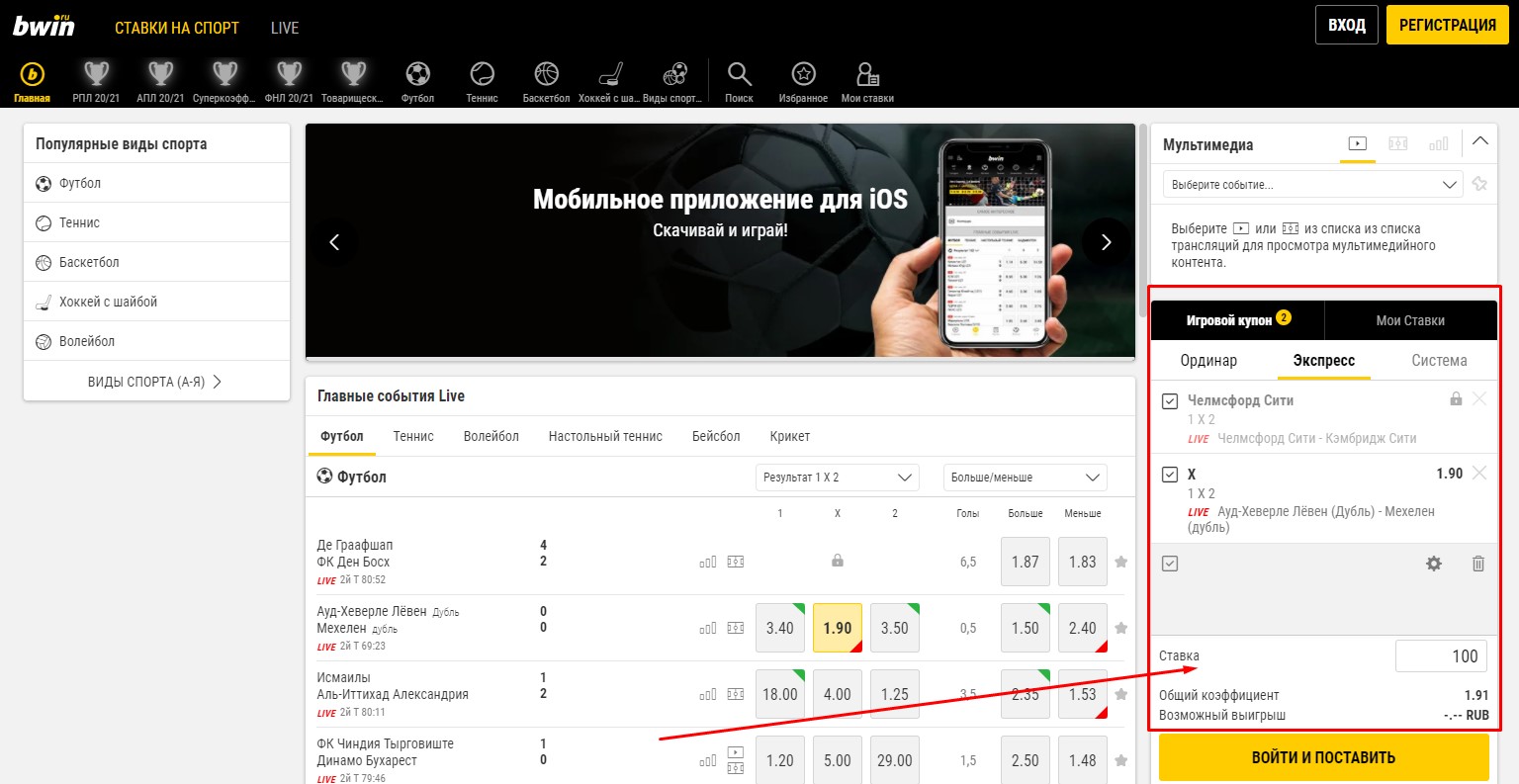Open the Избранное star icon
Screen dimensions: 1519x784
pyautogui.click(x=803, y=74)
